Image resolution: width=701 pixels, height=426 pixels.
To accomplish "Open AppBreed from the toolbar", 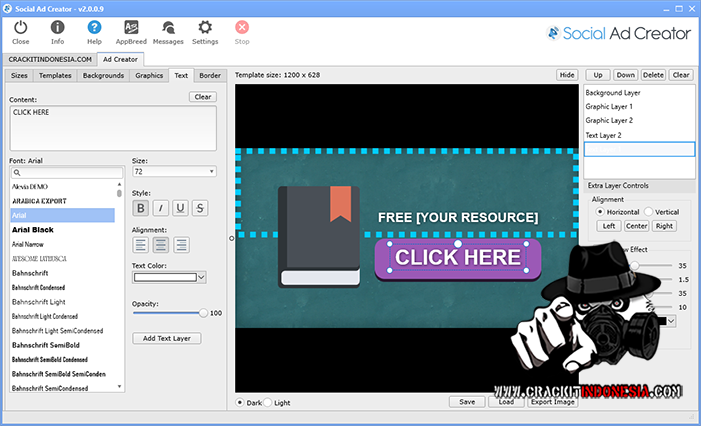I will coord(131,31).
